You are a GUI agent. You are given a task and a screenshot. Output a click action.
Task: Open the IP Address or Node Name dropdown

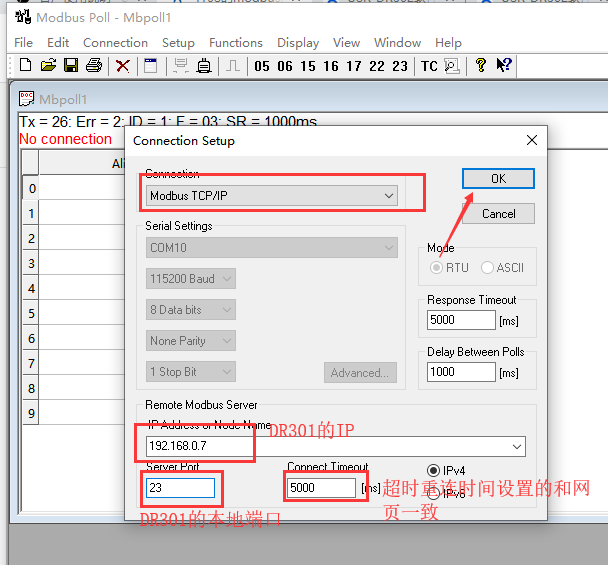pyautogui.click(x=516, y=446)
